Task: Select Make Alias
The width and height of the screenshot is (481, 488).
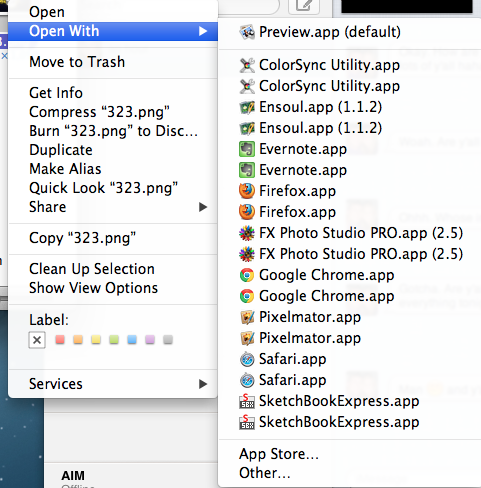Action: pos(113,169)
